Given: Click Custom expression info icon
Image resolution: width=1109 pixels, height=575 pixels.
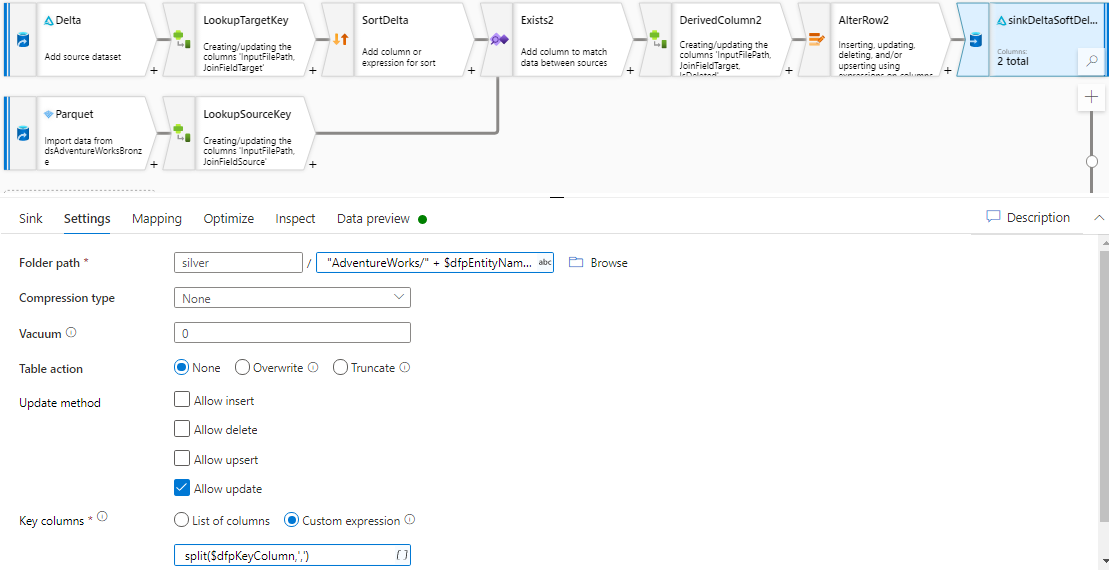Looking at the screenshot, I should [410, 520].
